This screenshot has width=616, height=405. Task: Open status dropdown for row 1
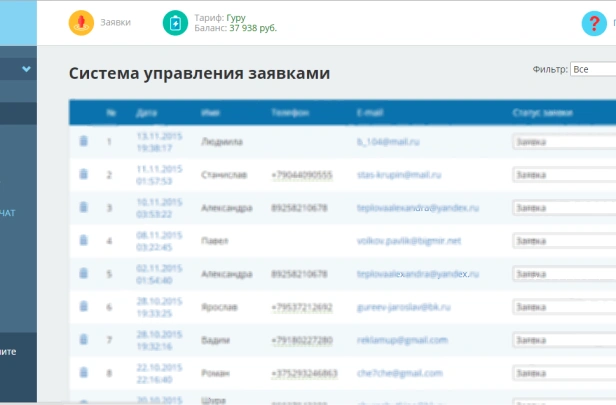[x=564, y=142]
